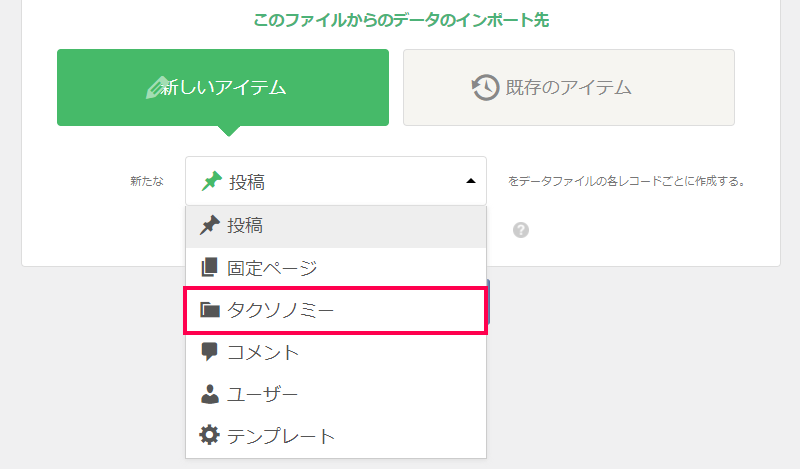800x469 pixels.
Task: Click the pages icon beside 固定ページ
Action: coord(209,267)
